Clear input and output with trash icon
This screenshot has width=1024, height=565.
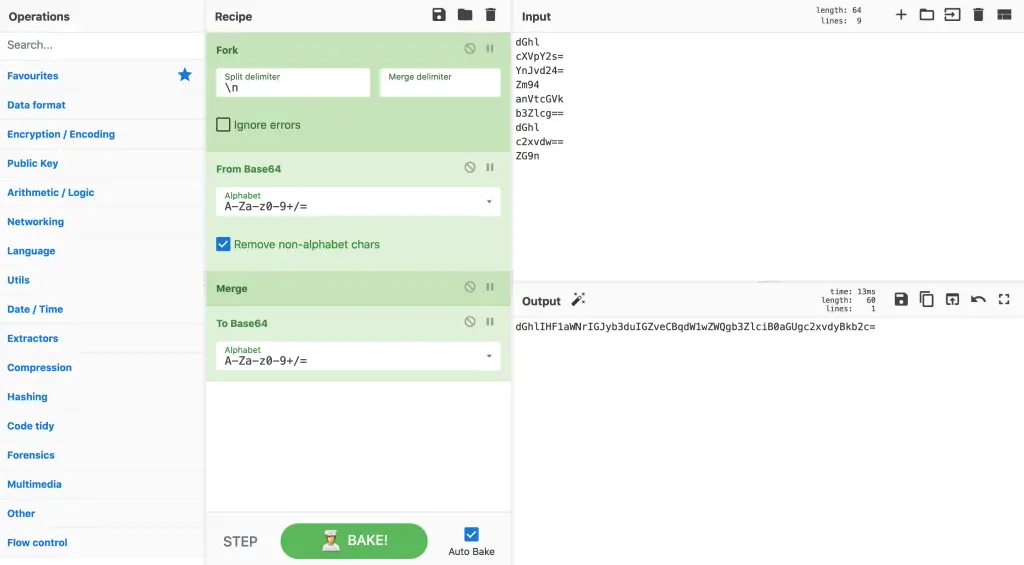(978, 15)
